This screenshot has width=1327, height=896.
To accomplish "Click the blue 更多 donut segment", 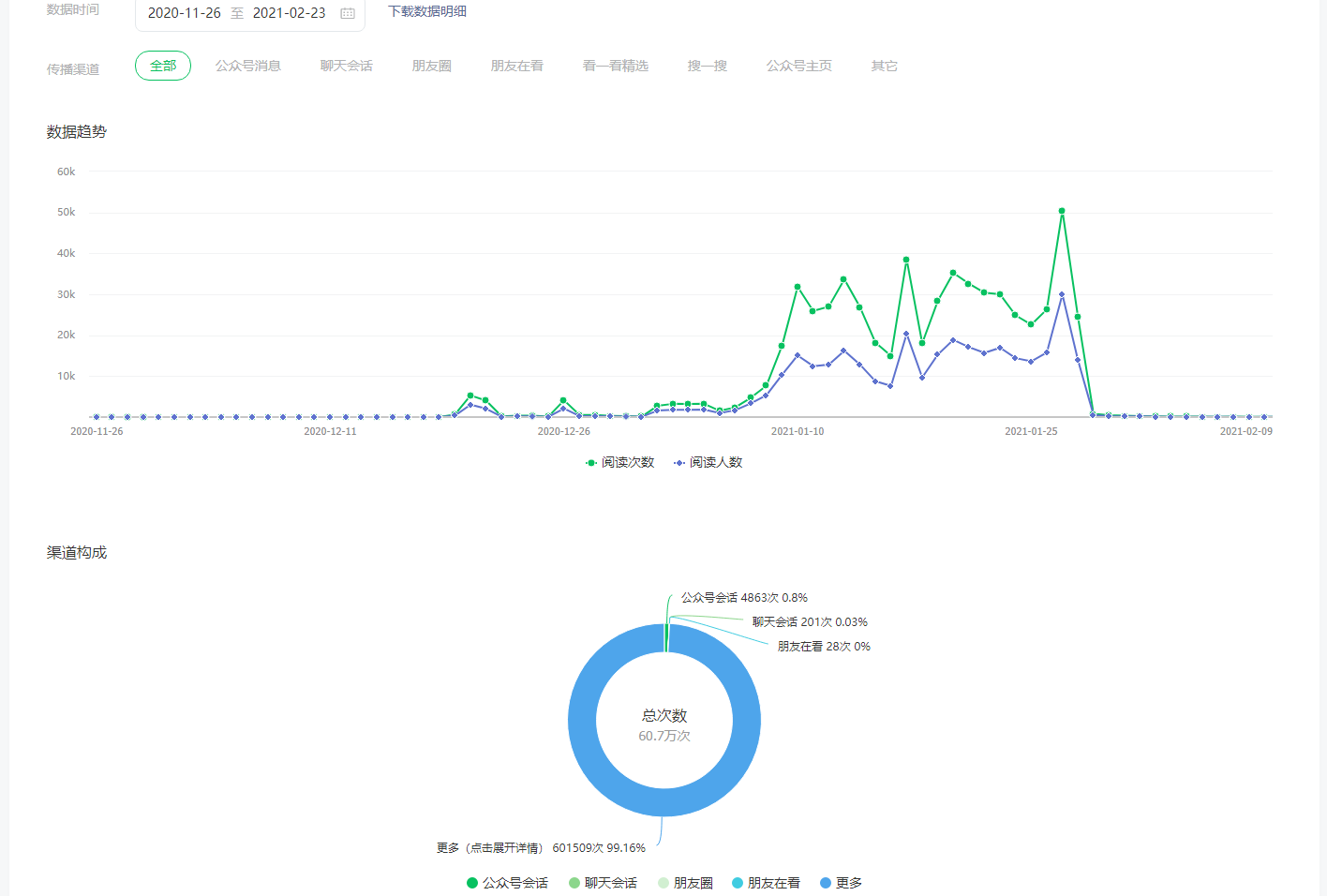I will click(664, 801).
